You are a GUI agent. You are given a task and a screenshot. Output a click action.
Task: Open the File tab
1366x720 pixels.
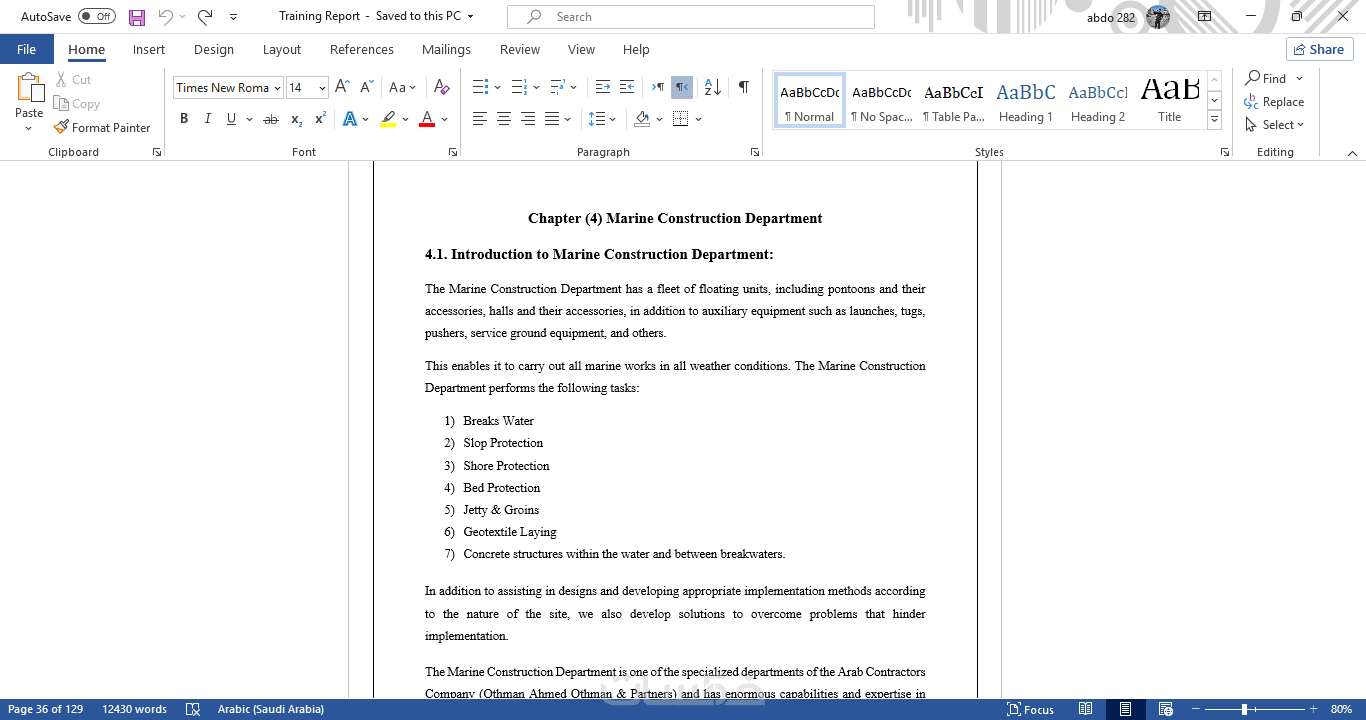click(x=27, y=49)
